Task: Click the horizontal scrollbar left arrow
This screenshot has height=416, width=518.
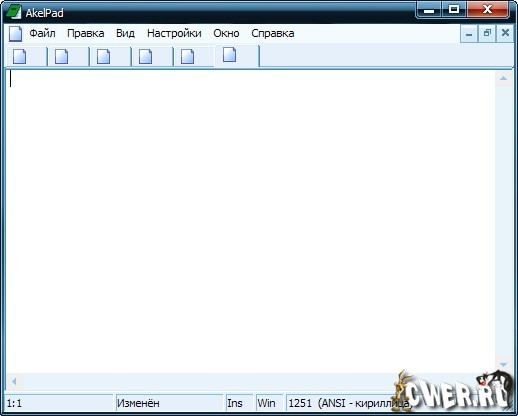Action: (14, 381)
